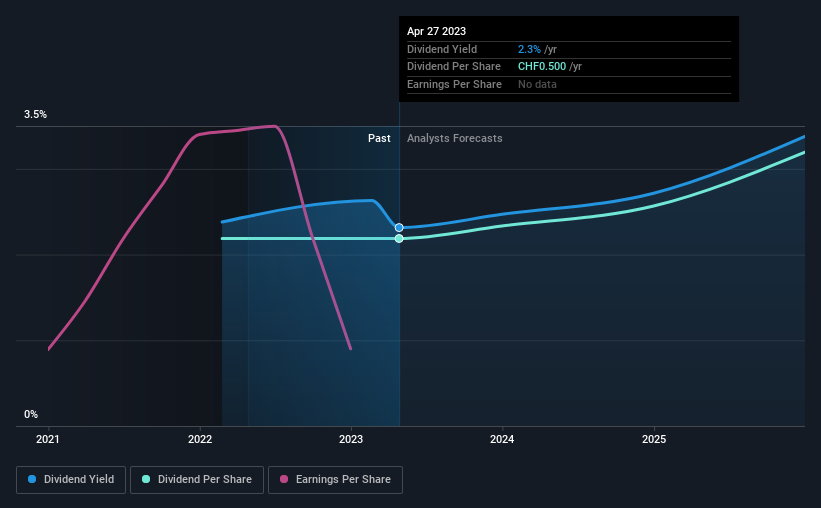Screen dimensions: 821x508
Task: Toggle the Dividend Yield legend button
Action: point(71,480)
